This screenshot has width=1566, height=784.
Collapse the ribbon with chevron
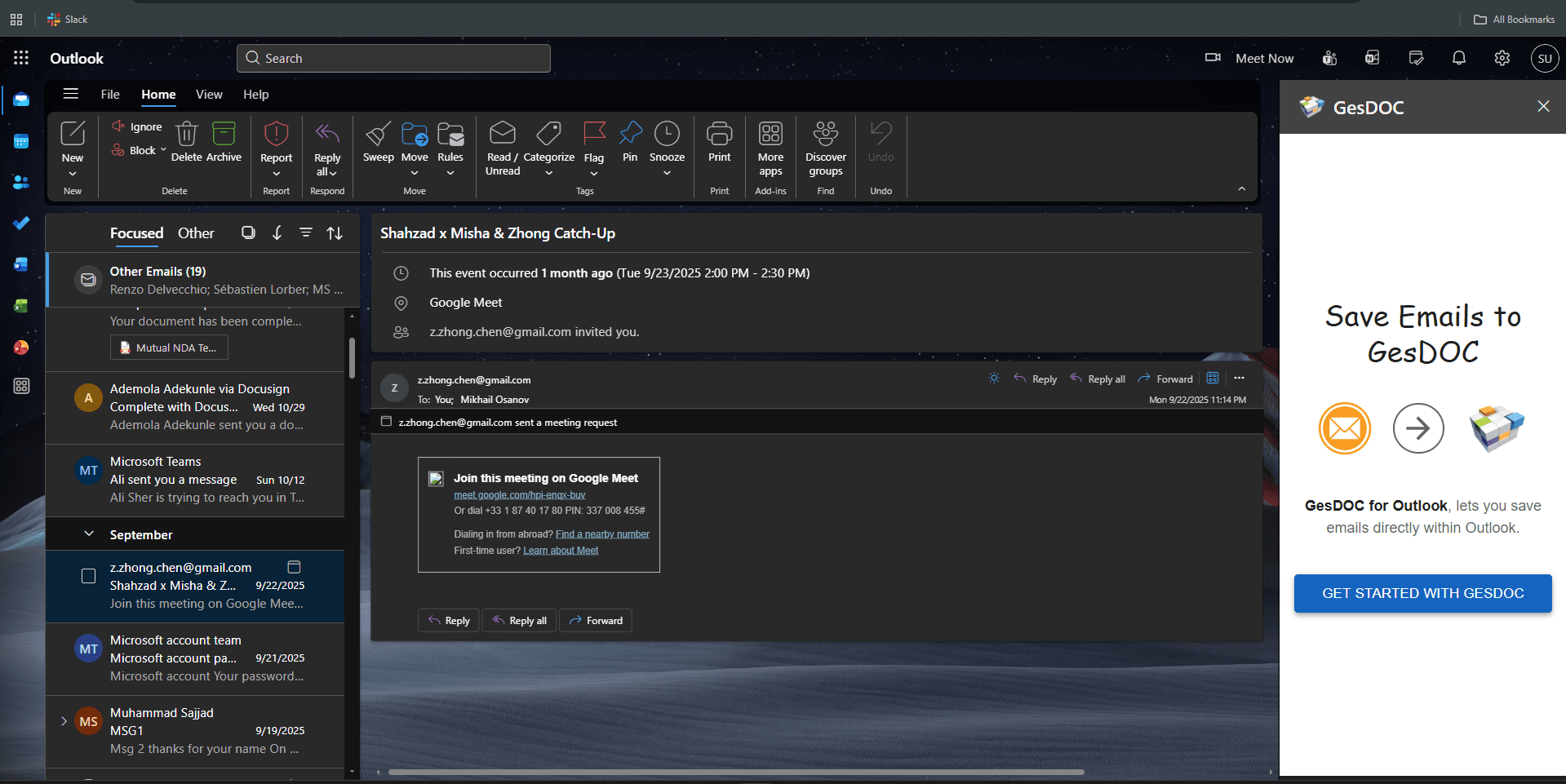(x=1241, y=189)
